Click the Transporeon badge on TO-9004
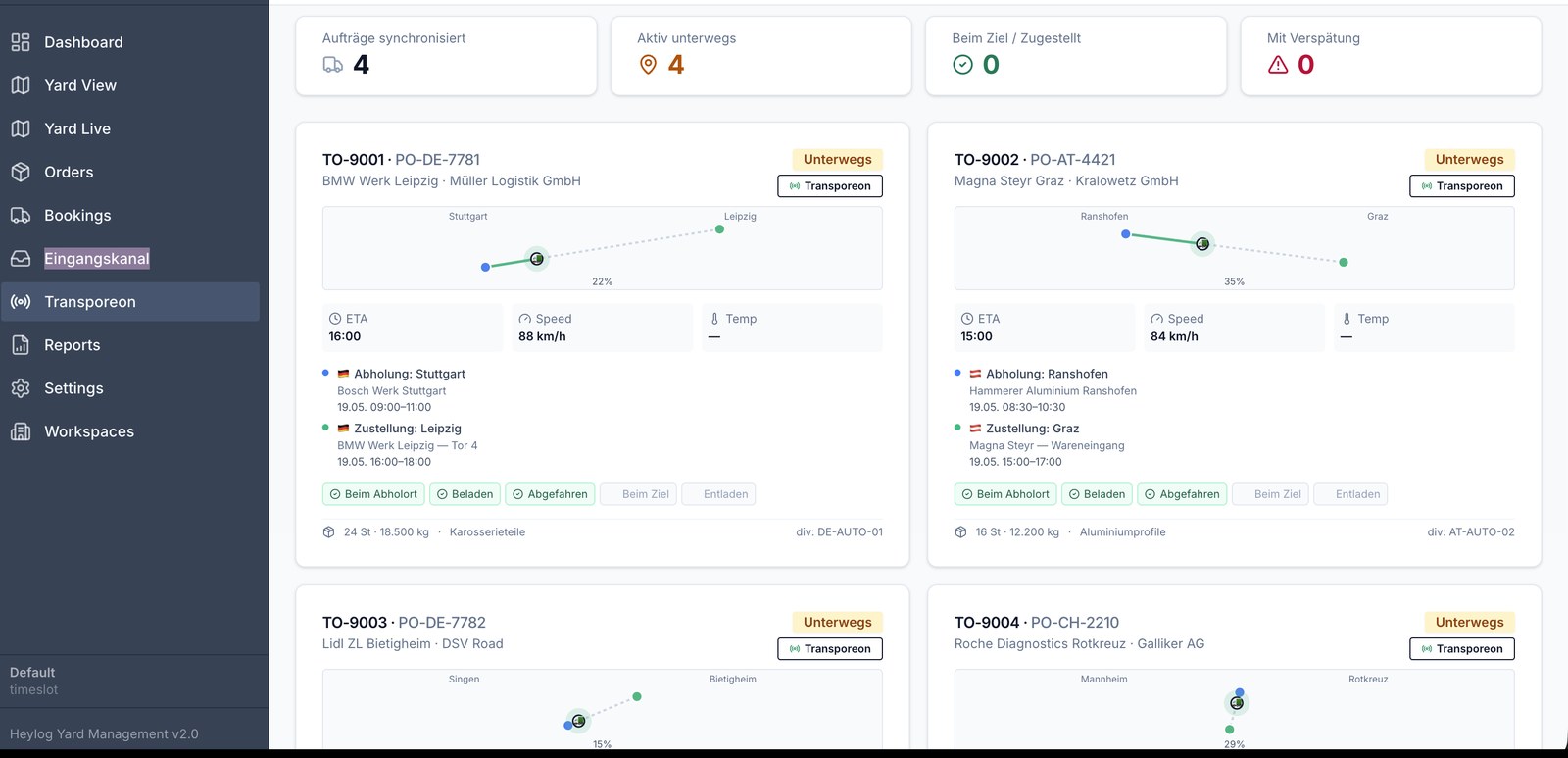Screen dimensions: 1568x758 (x=1462, y=649)
